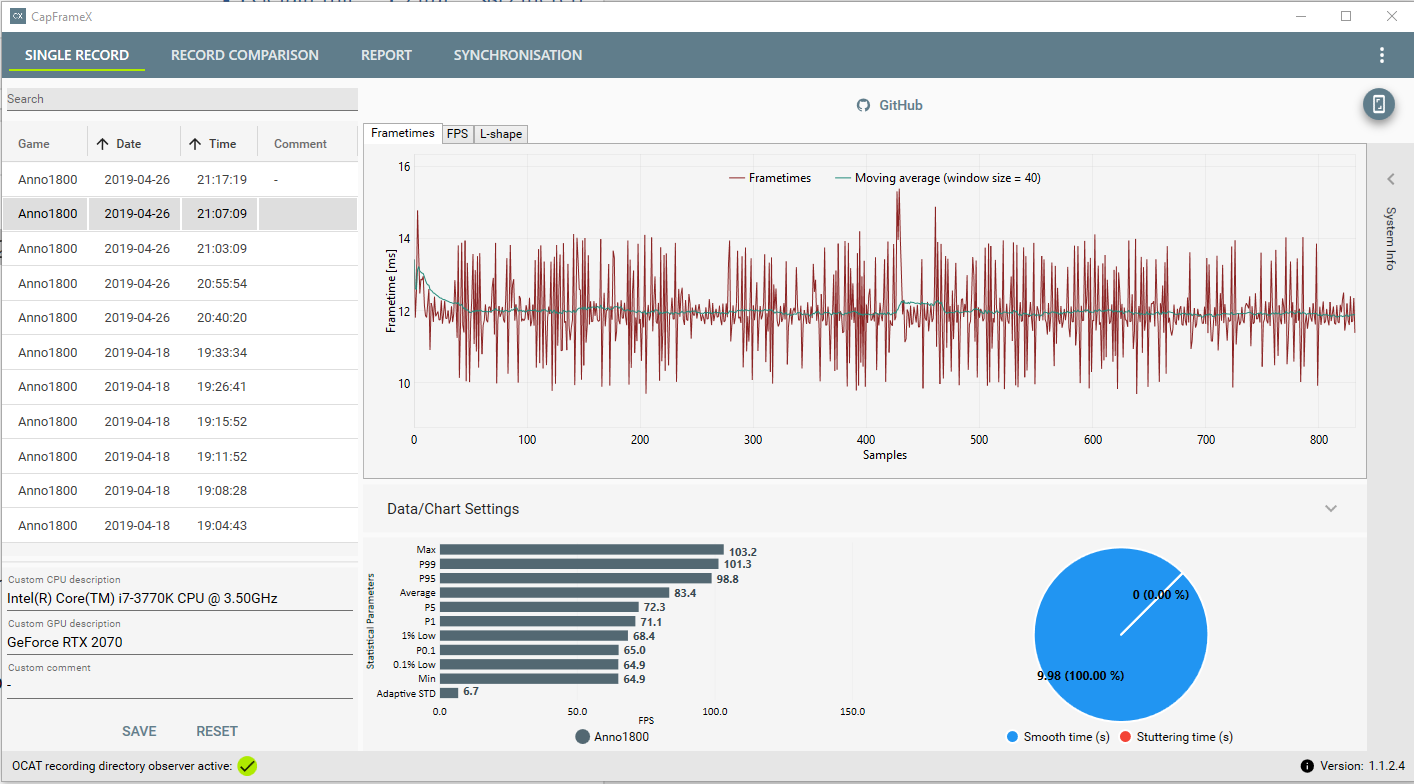Click the CapFrameX app logo in title bar

pyautogui.click(x=18, y=16)
